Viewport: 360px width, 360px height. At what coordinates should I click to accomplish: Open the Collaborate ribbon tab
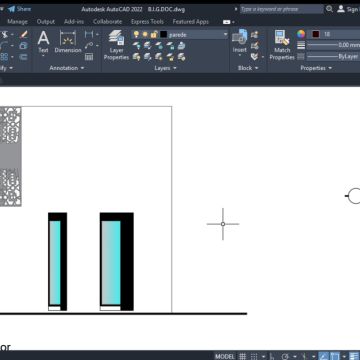pyautogui.click(x=107, y=22)
